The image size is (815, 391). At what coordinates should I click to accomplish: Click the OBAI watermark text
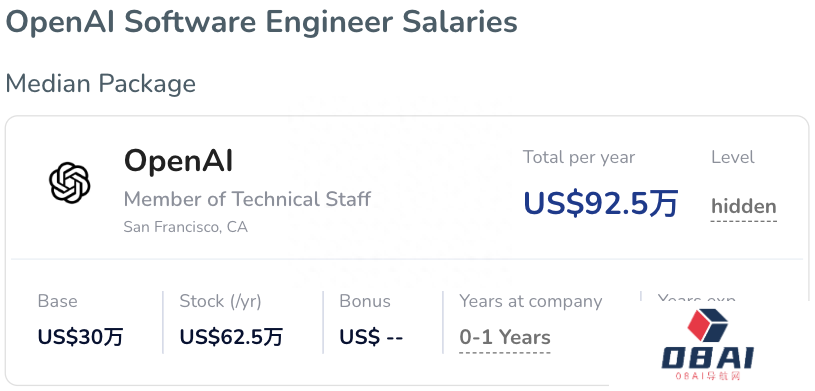click(707, 358)
